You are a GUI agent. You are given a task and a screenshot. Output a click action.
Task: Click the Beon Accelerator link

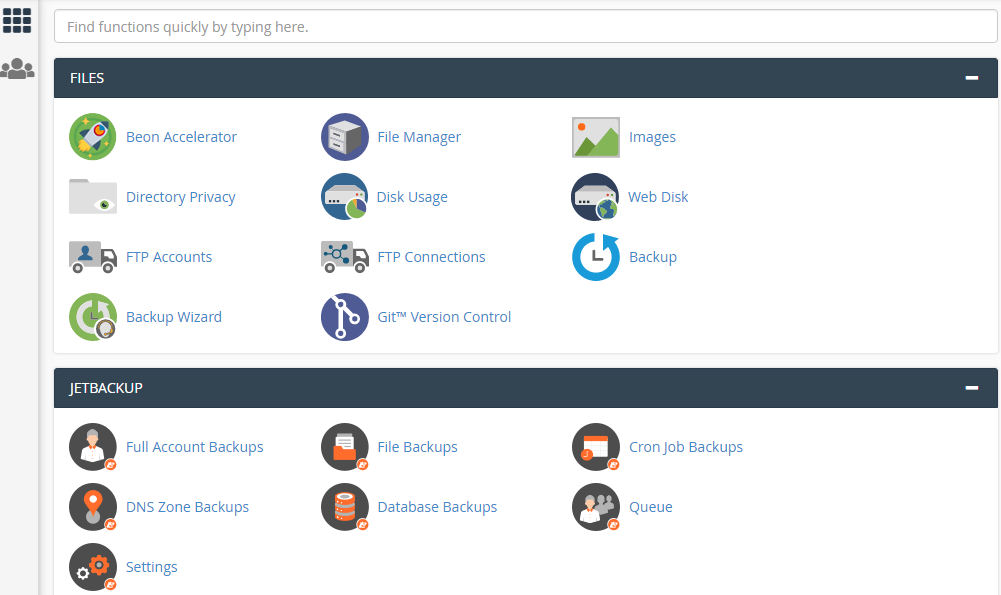click(x=181, y=137)
